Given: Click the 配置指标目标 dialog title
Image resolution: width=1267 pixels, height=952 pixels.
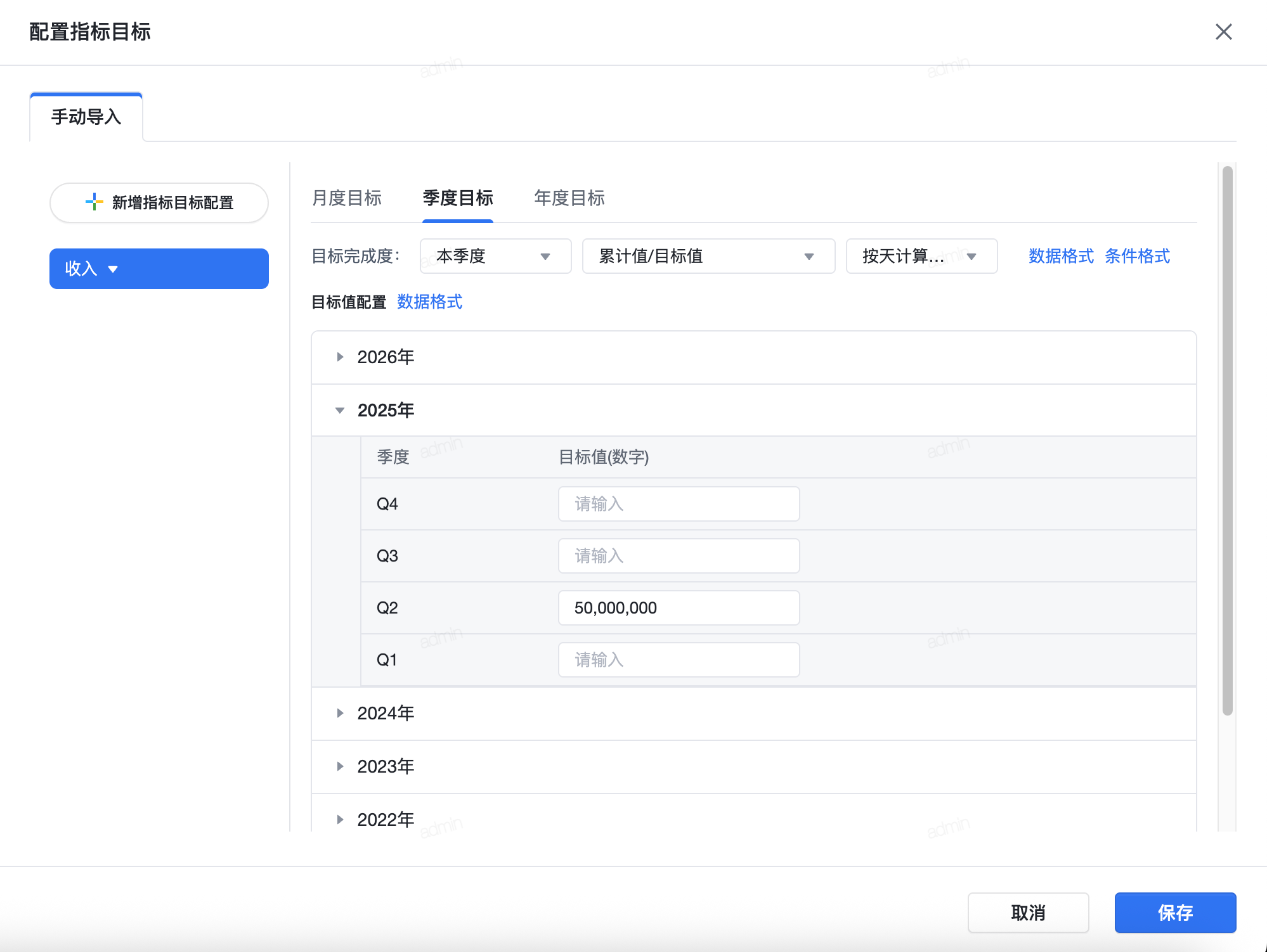Looking at the screenshot, I should (x=90, y=32).
